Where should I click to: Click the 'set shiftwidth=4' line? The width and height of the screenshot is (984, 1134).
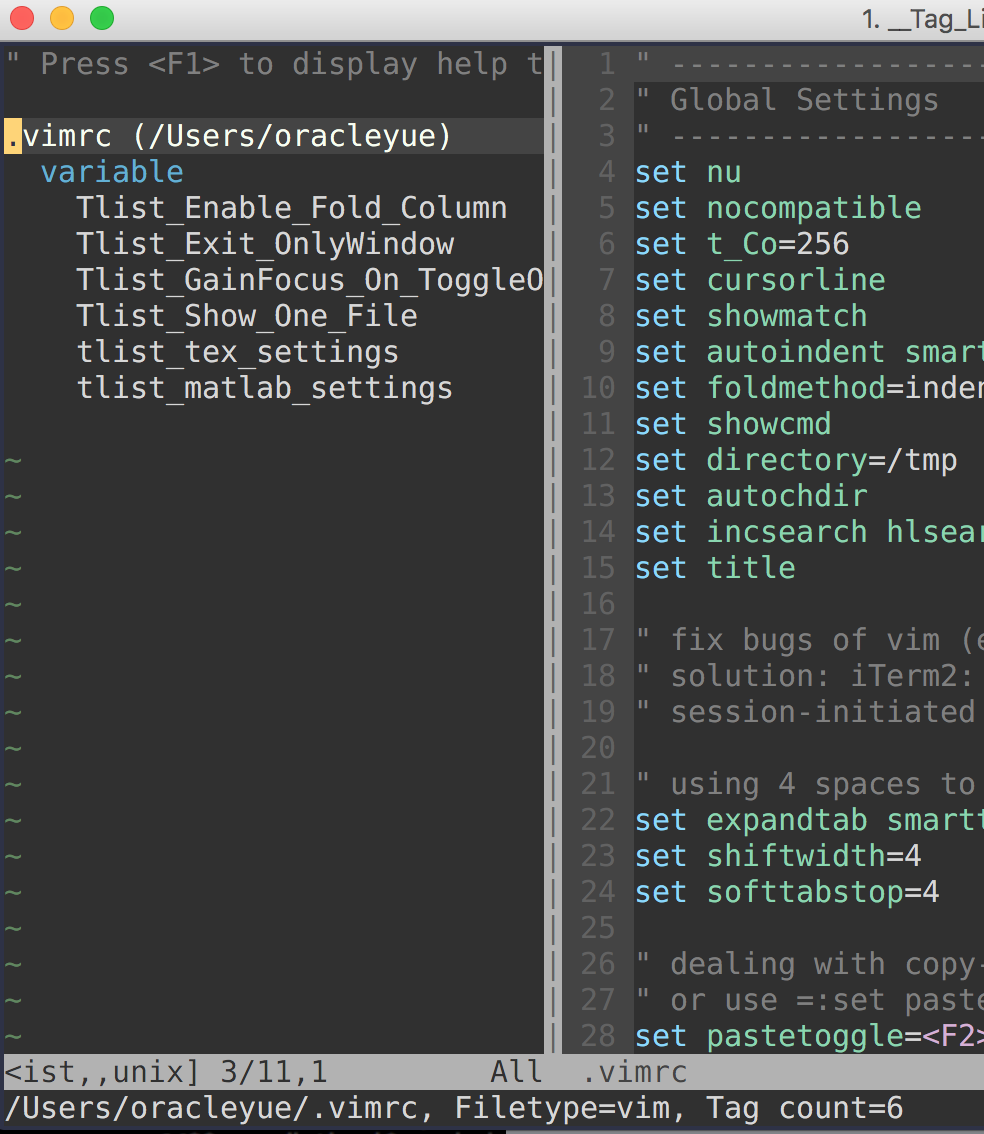click(779, 856)
